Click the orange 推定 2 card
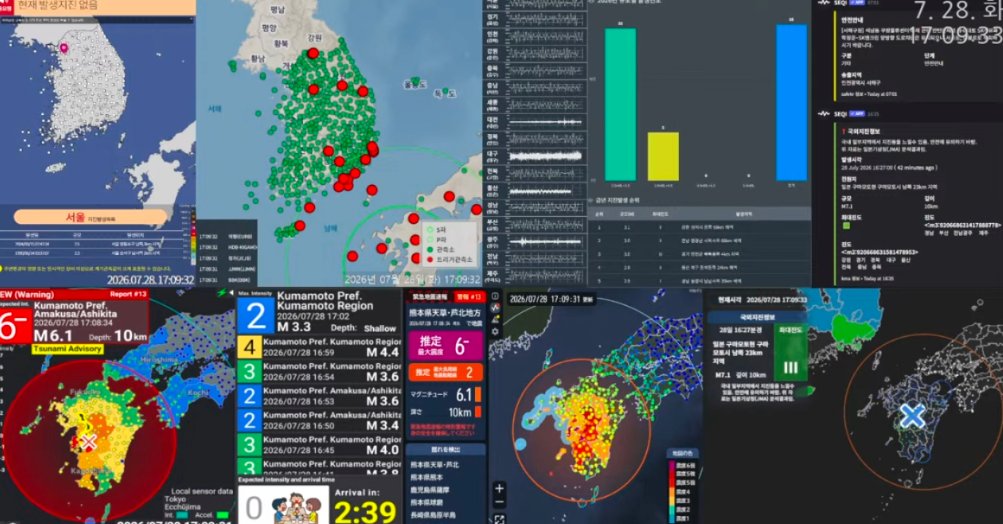Image resolution: width=1003 pixels, height=524 pixels. tap(445, 372)
